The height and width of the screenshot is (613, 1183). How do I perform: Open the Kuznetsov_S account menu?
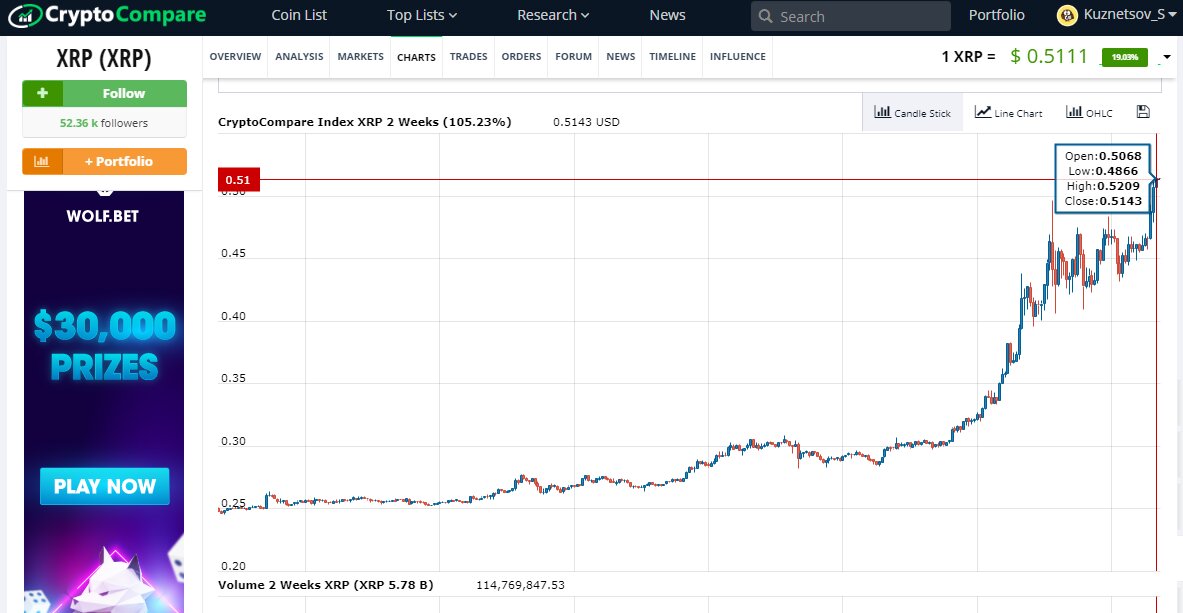tap(1128, 14)
